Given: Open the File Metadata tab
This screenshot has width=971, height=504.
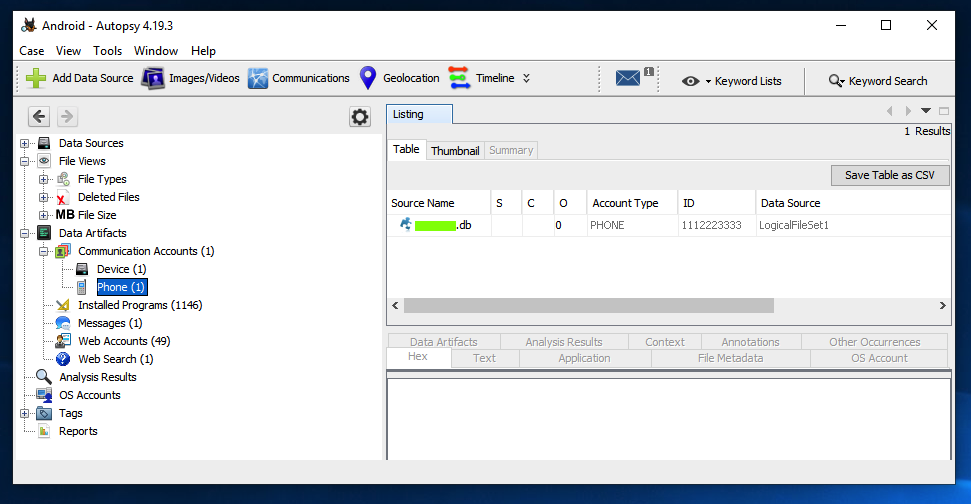Looking at the screenshot, I should pyautogui.click(x=731, y=358).
